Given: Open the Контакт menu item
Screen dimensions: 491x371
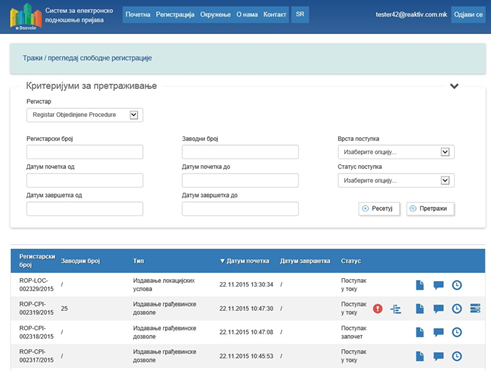Looking at the screenshot, I should (x=275, y=15).
